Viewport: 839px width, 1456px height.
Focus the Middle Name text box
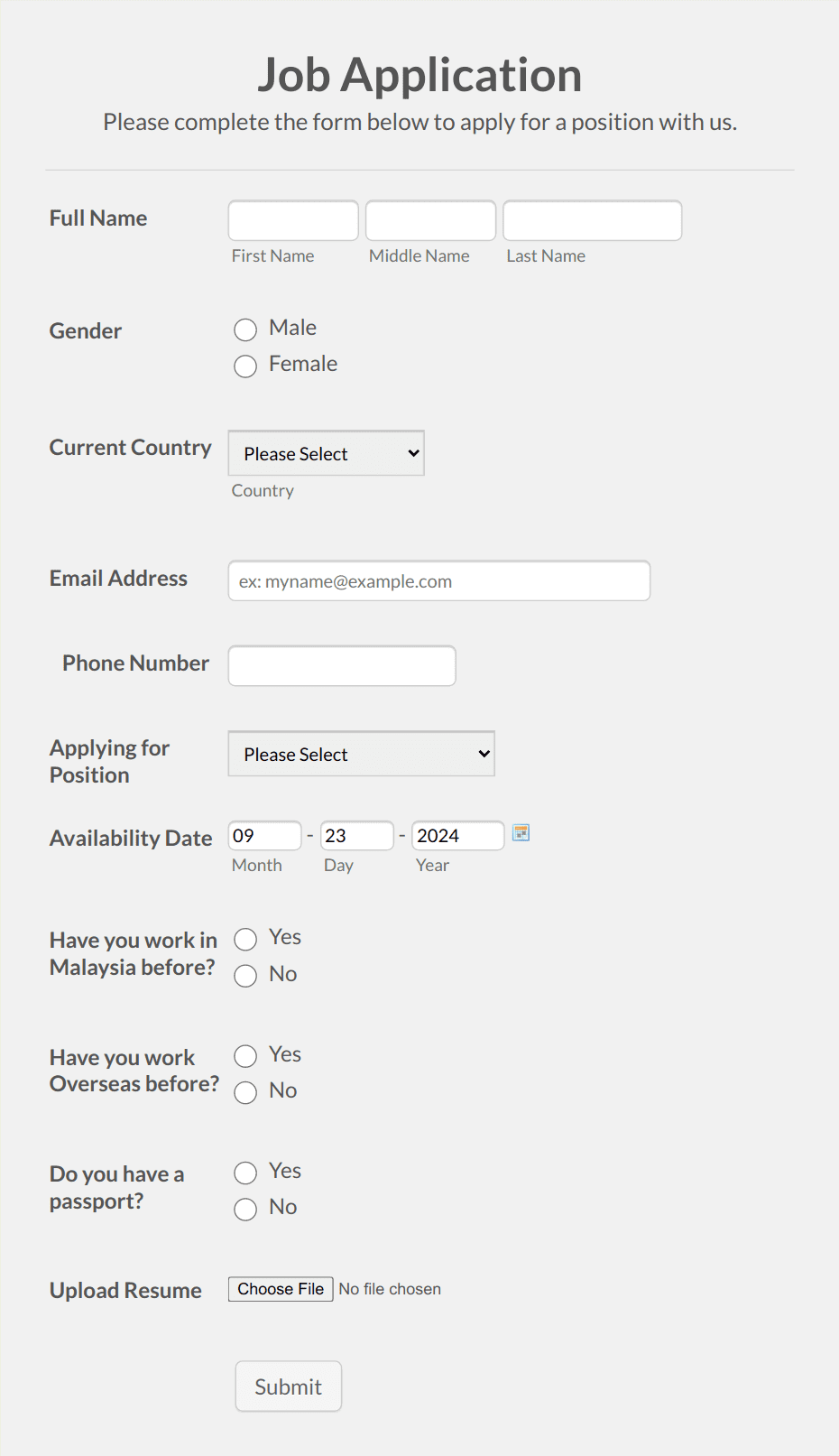pyautogui.click(x=430, y=221)
